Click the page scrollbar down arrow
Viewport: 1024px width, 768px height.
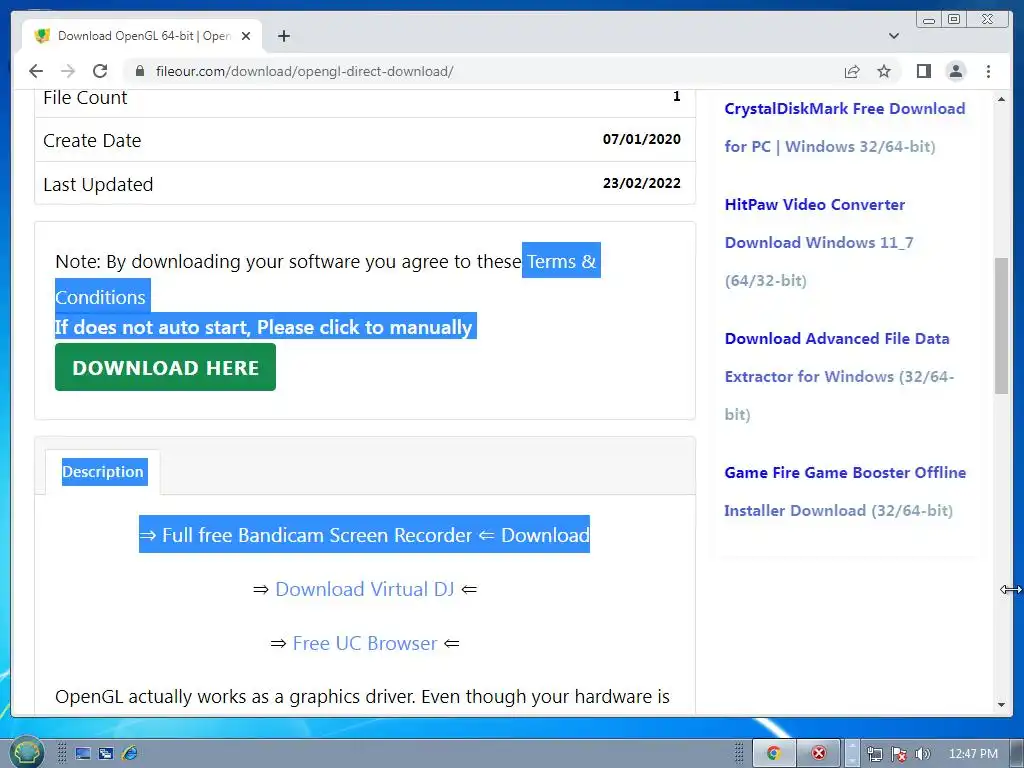click(x=1001, y=705)
